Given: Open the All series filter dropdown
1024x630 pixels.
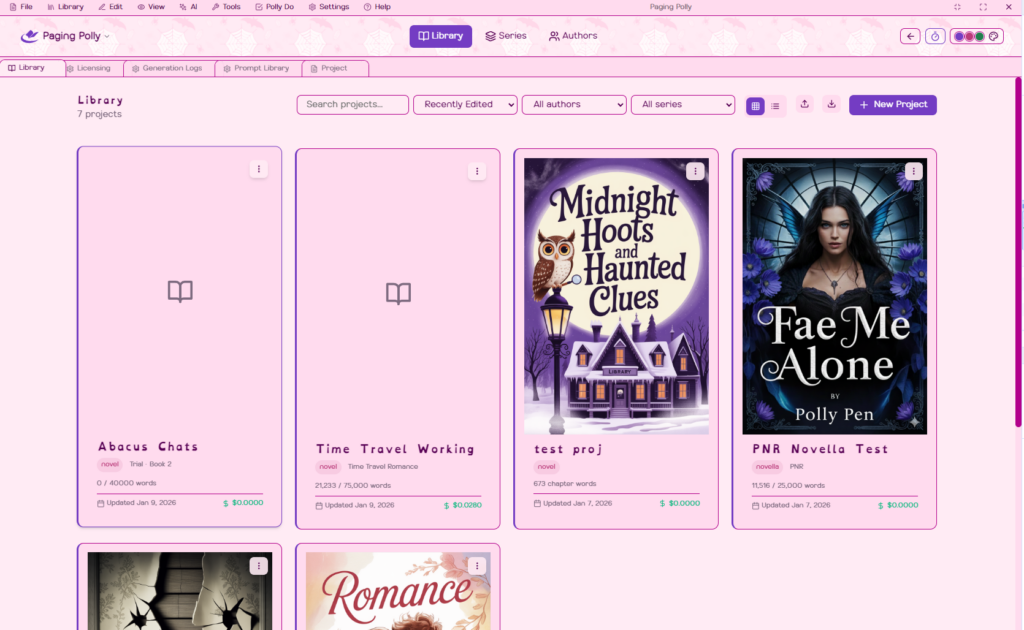Looking at the screenshot, I should coord(682,104).
